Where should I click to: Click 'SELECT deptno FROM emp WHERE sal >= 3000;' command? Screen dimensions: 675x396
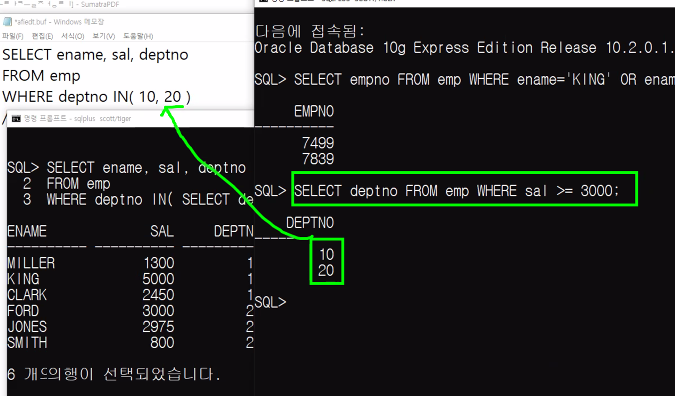[x=457, y=191]
